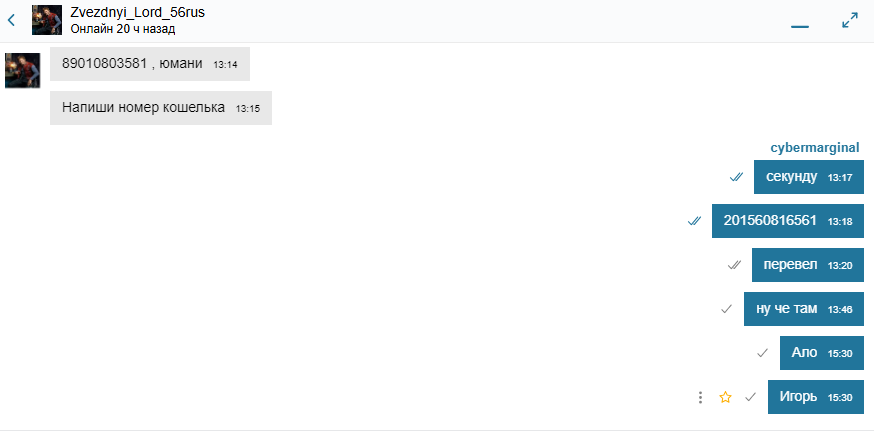Expand the chat to fullscreen
The height and width of the screenshot is (443, 874).
click(x=850, y=19)
